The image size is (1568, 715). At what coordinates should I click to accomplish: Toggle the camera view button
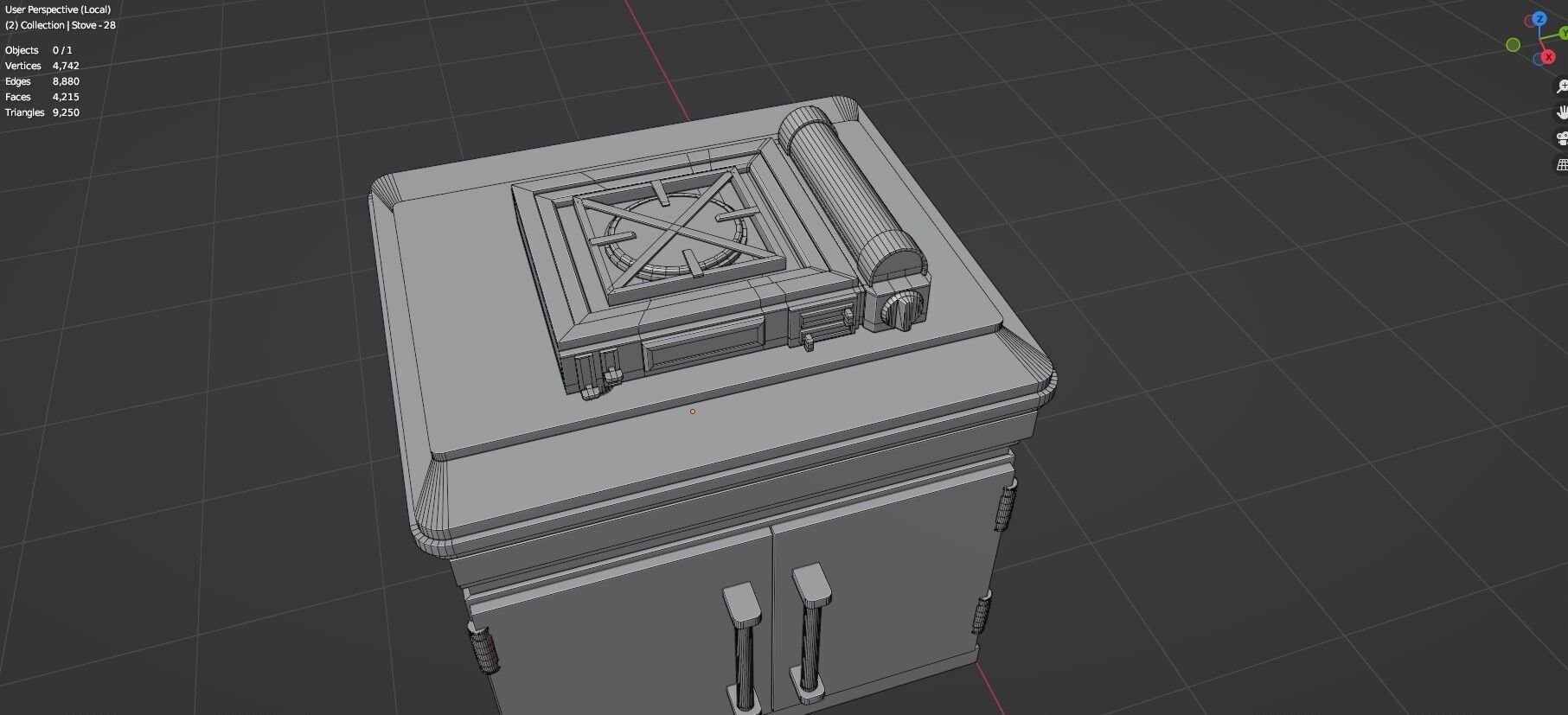pyautogui.click(x=1562, y=138)
